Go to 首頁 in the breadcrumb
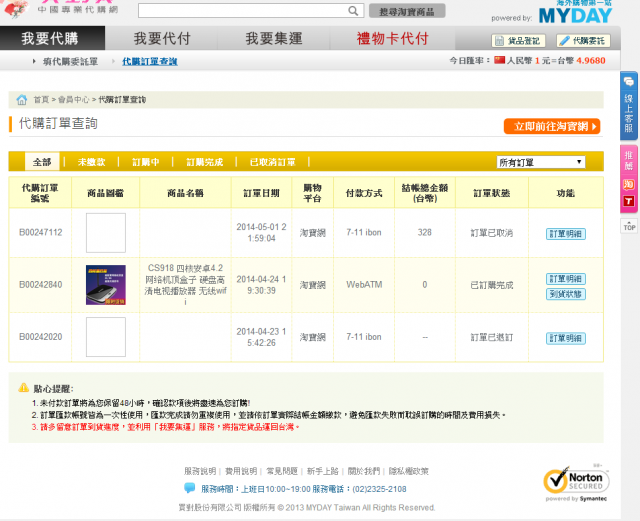This screenshot has height=521, width=640. [x=41, y=100]
